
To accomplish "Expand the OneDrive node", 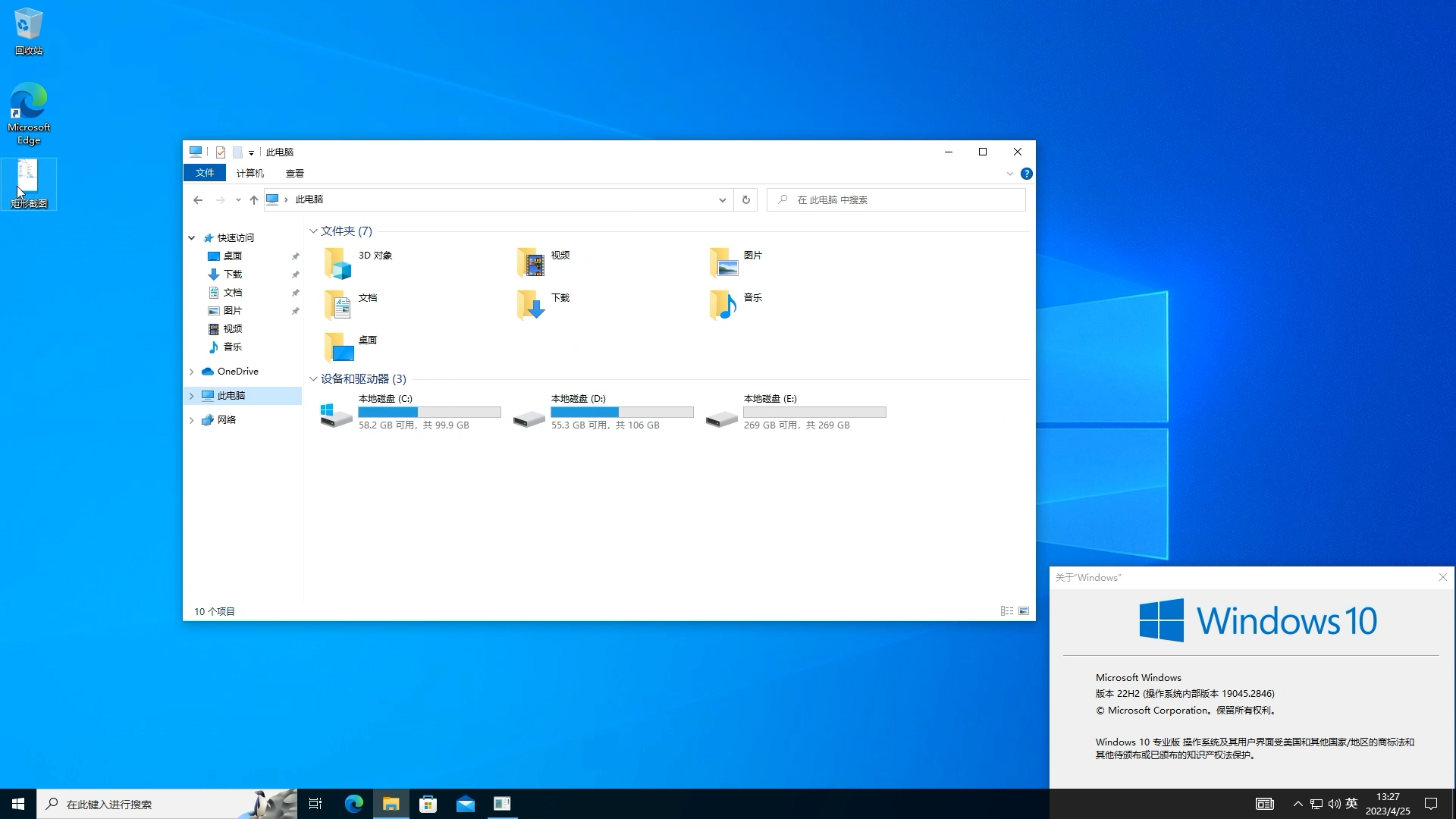I will pos(191,371).
